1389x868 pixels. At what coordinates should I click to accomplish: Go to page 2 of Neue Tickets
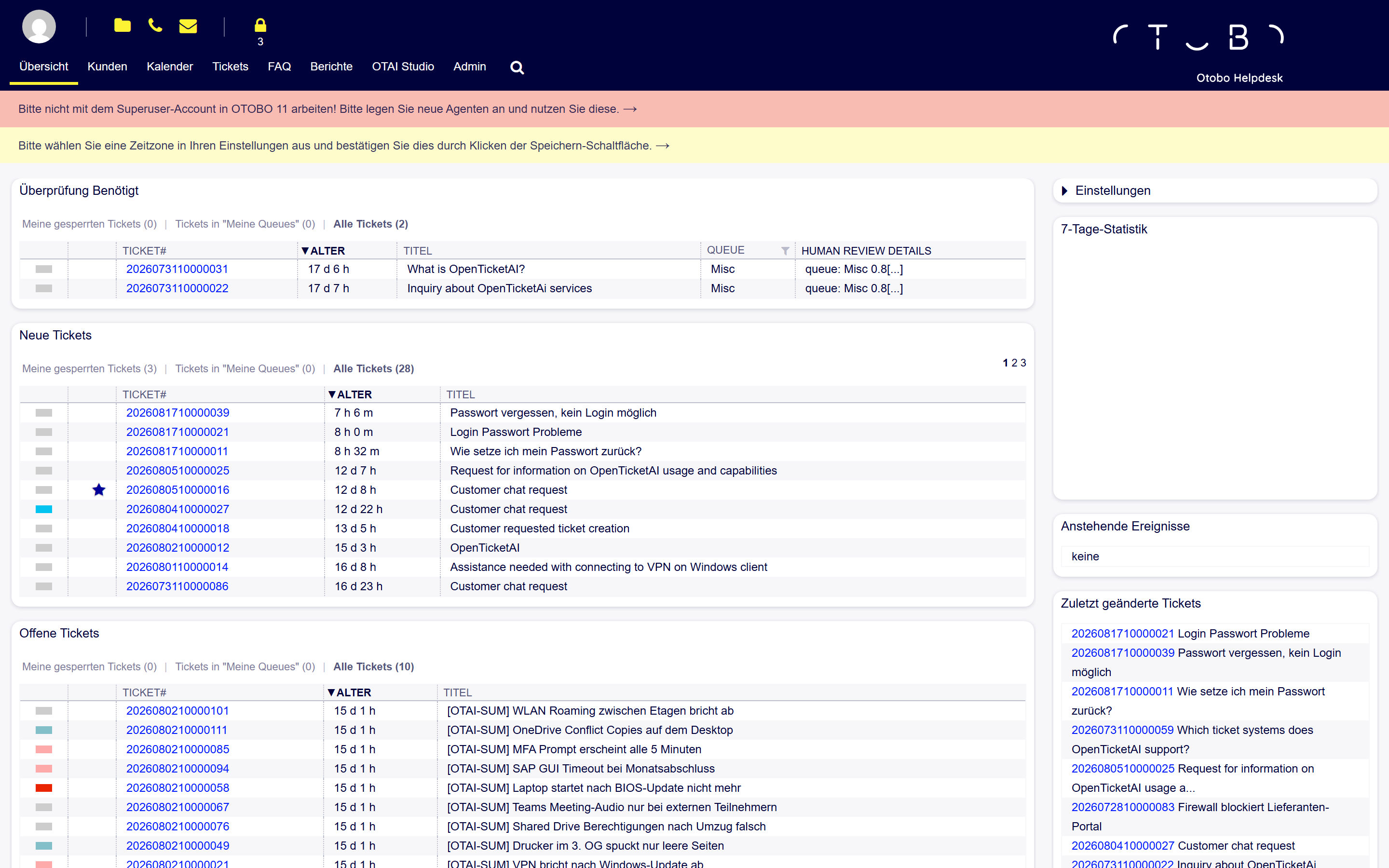point(1014,363)
